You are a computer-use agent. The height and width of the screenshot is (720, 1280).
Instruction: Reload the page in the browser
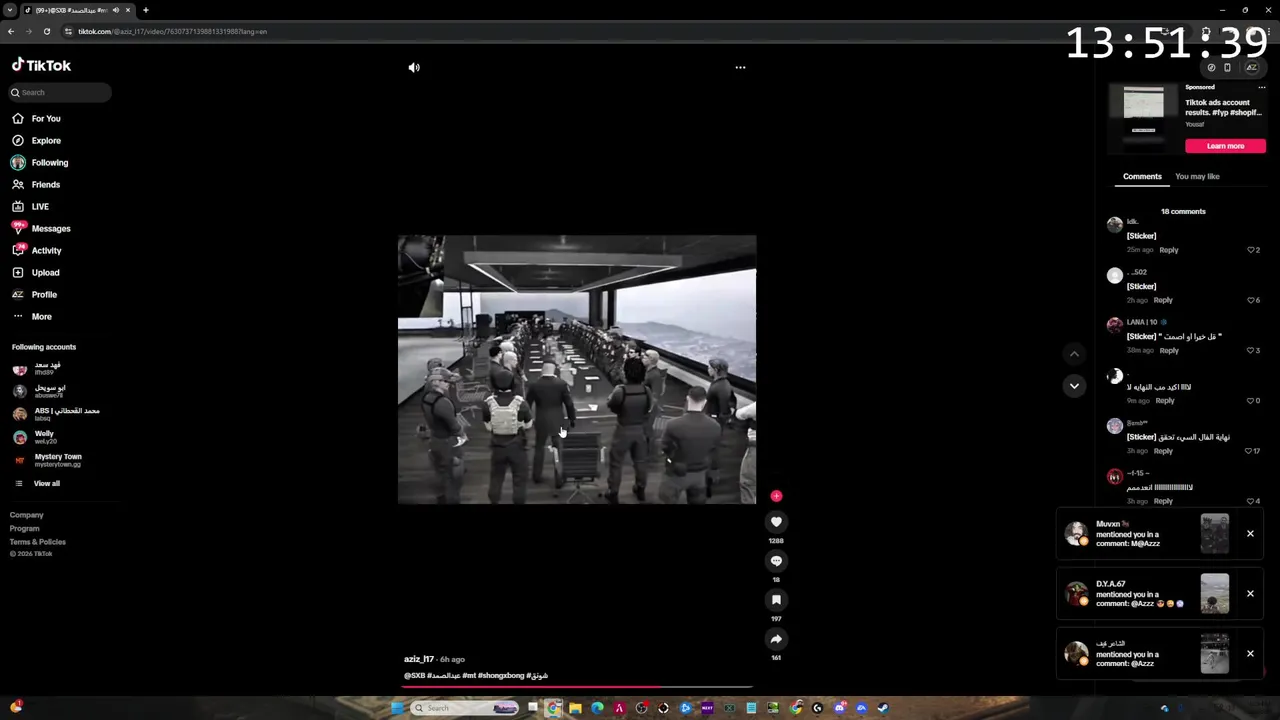click(46, 31)
